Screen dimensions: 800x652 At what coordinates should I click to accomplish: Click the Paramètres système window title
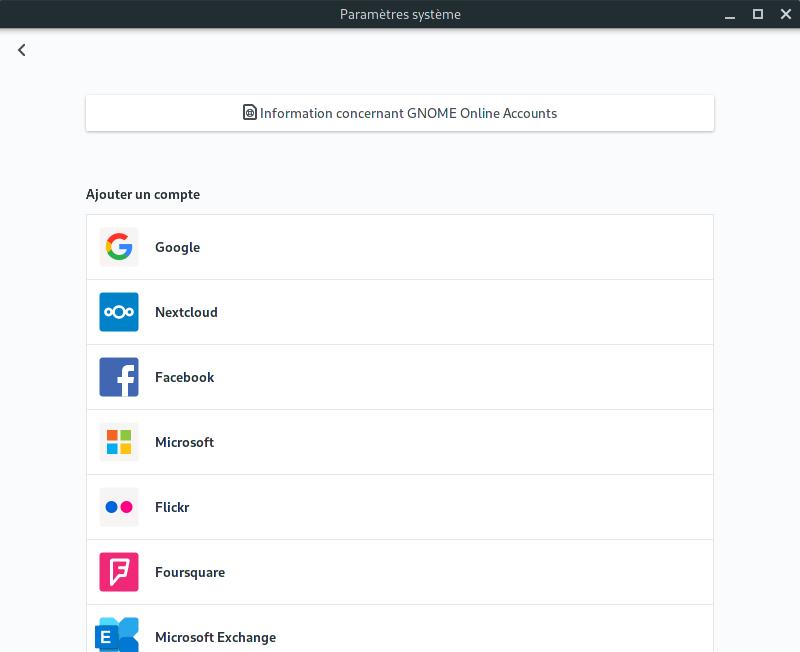[400, 14]
